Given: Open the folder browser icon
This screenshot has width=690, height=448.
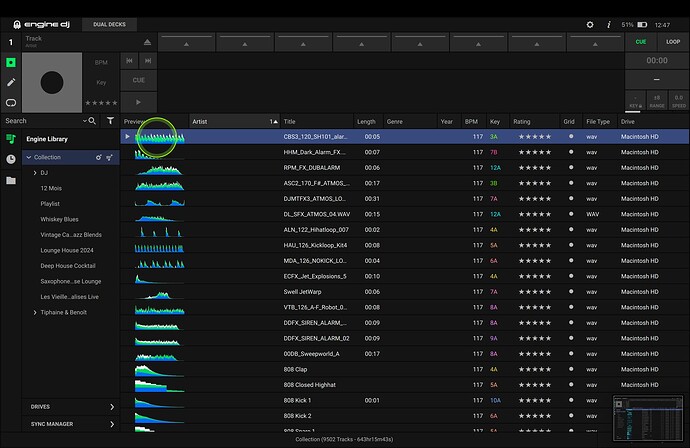Looking at the screenshot, I should click(11, 181).
